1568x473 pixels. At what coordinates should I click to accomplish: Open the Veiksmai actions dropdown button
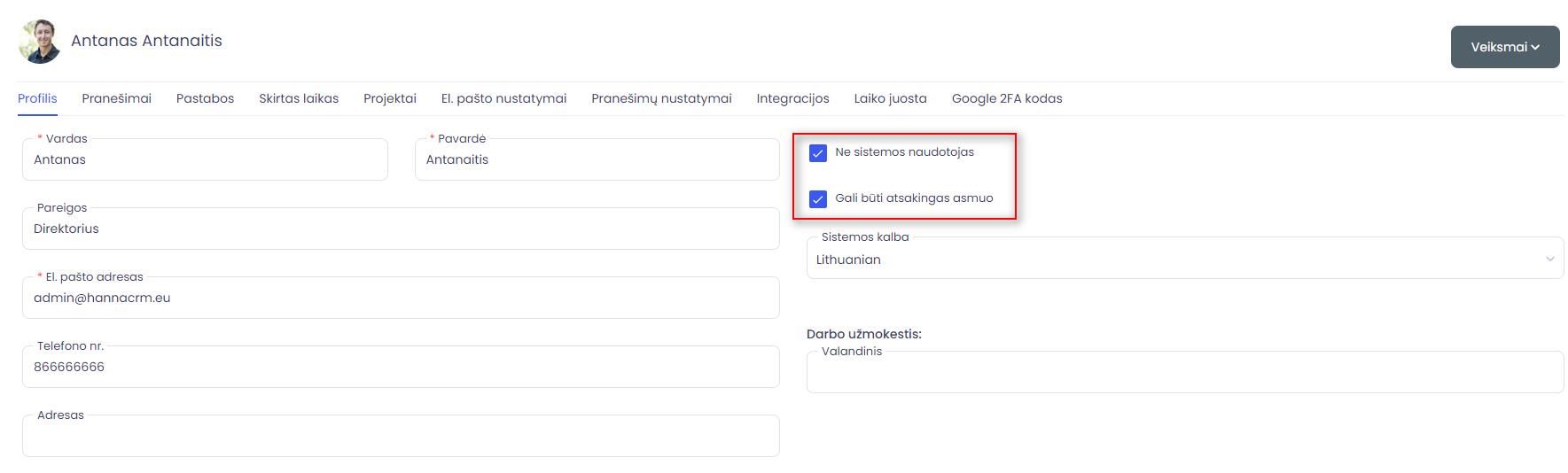1504,47
